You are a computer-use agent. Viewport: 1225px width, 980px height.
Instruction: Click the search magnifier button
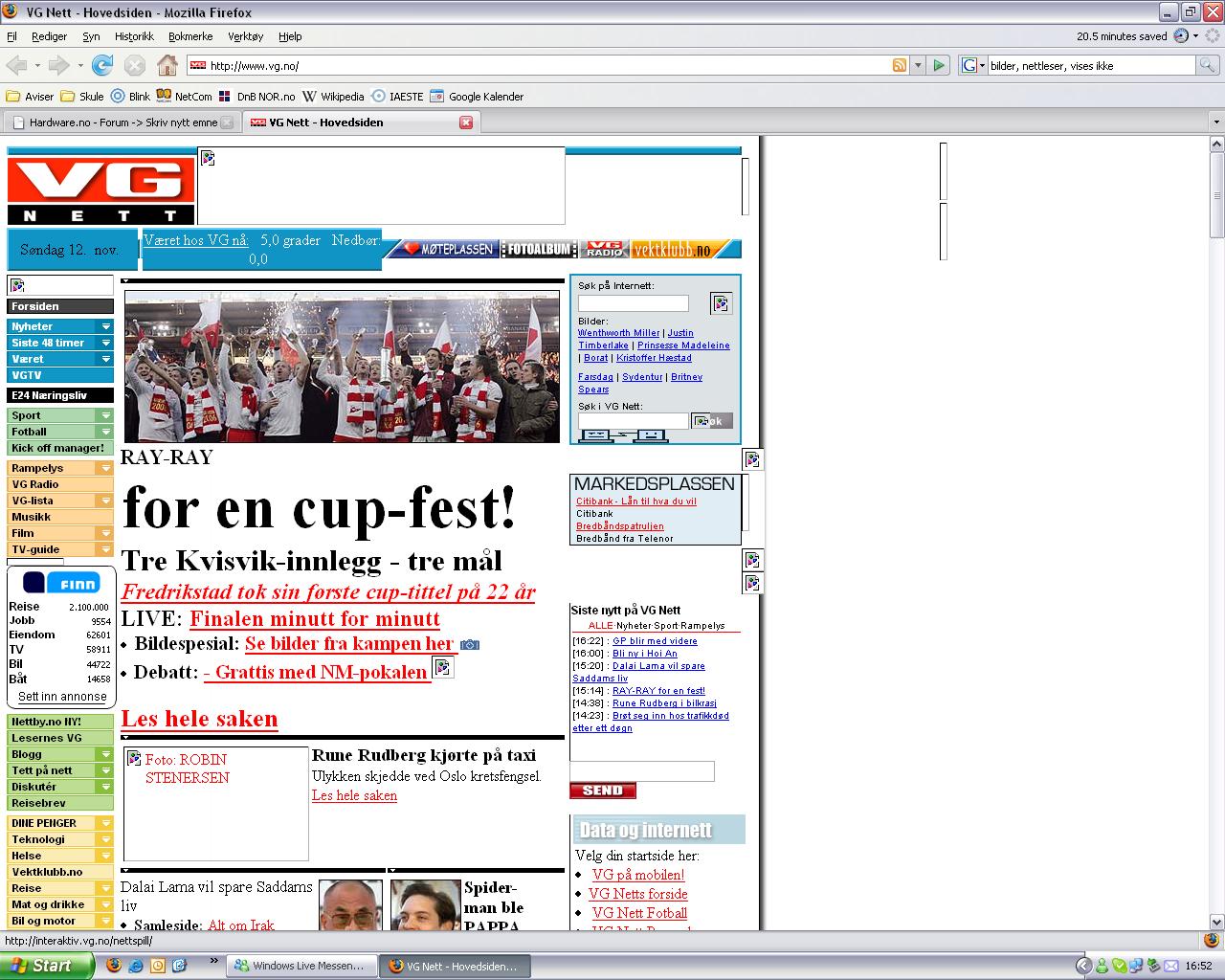(1209, 65)
